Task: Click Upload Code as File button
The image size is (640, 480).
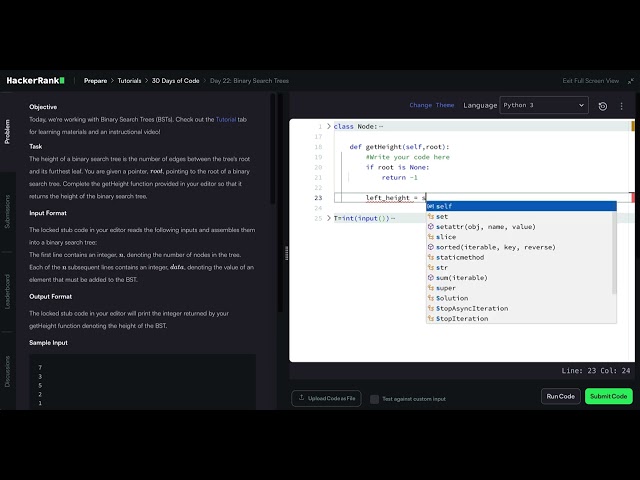Action: click(326, 398)
